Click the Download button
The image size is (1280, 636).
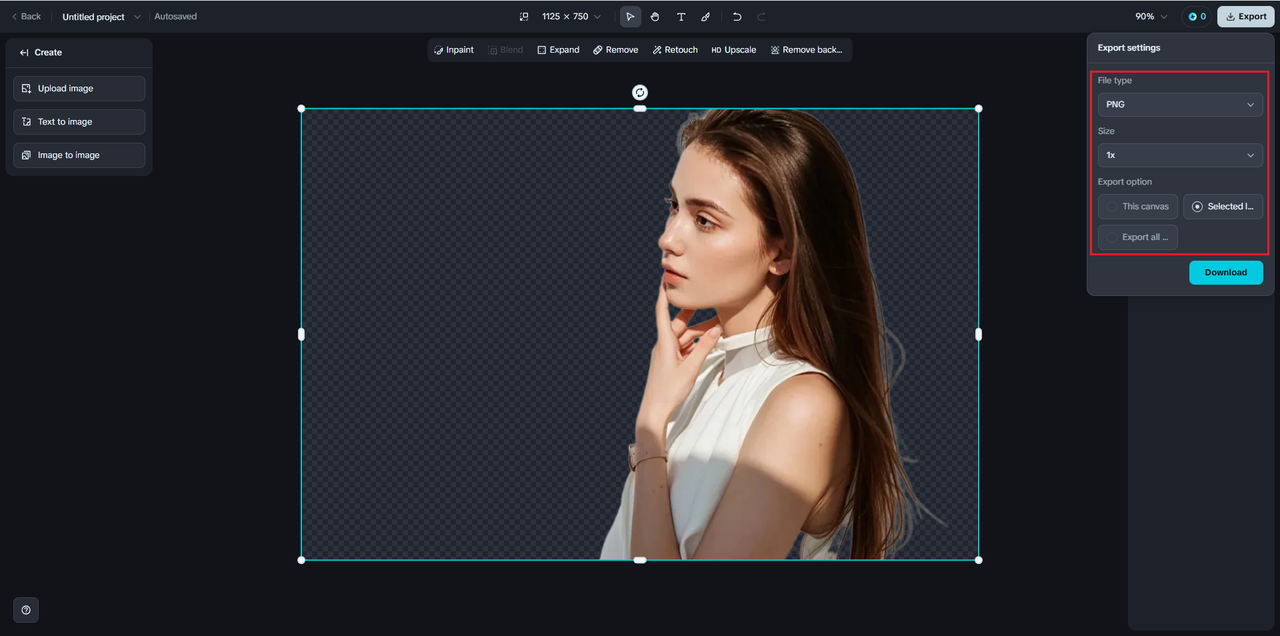tap(1226, 272)
